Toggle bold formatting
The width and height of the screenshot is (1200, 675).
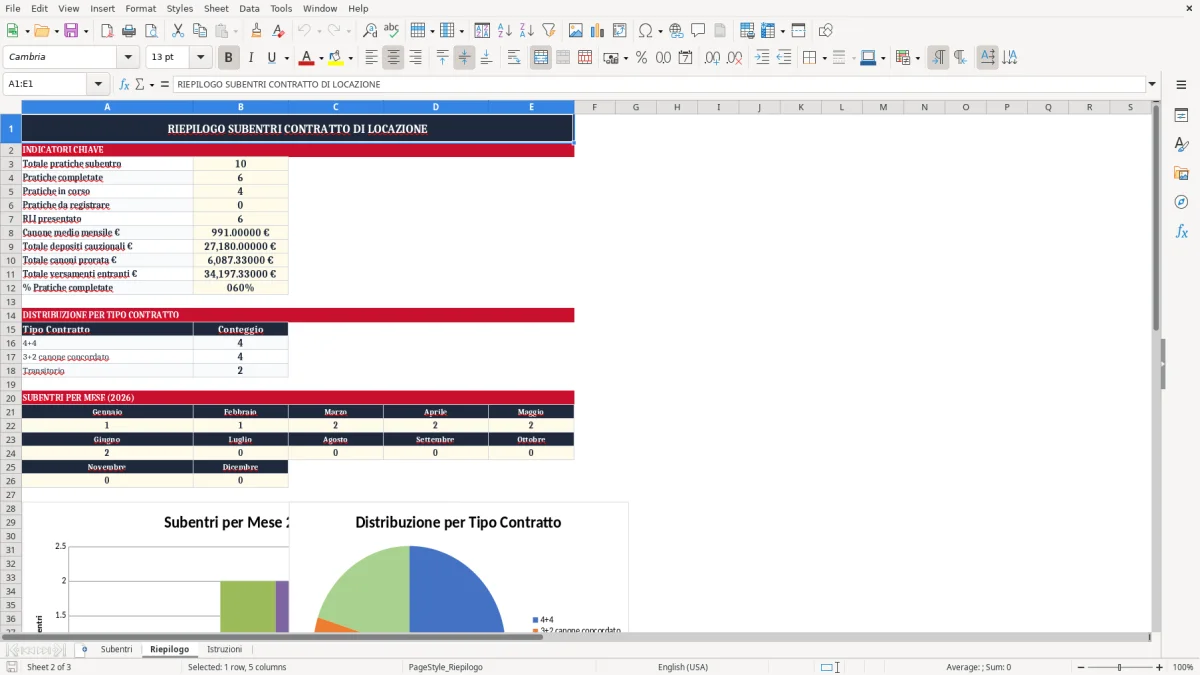click(x=228, y=58)
